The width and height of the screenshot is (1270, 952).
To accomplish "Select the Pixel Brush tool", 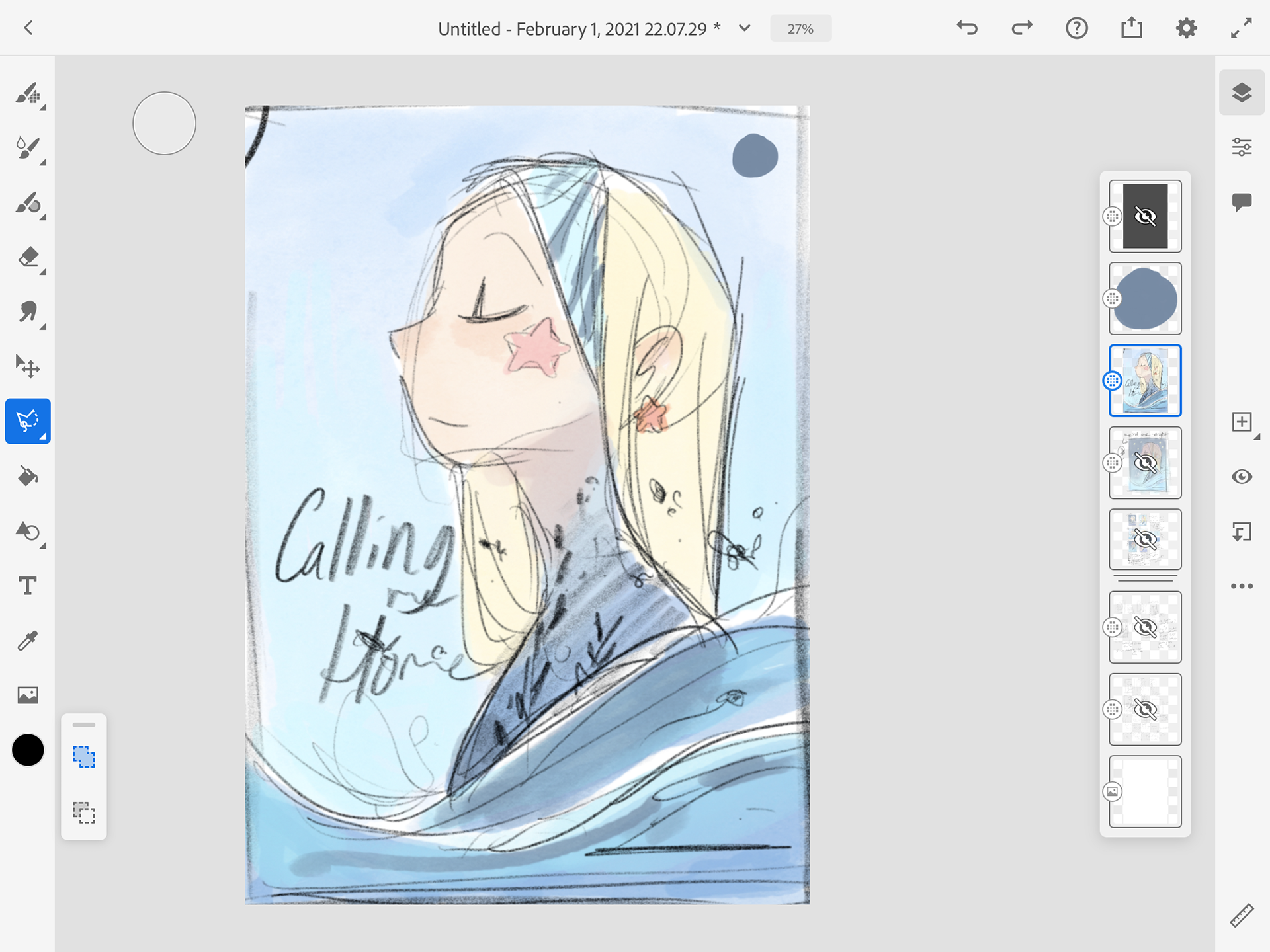I will coord(28,94).
